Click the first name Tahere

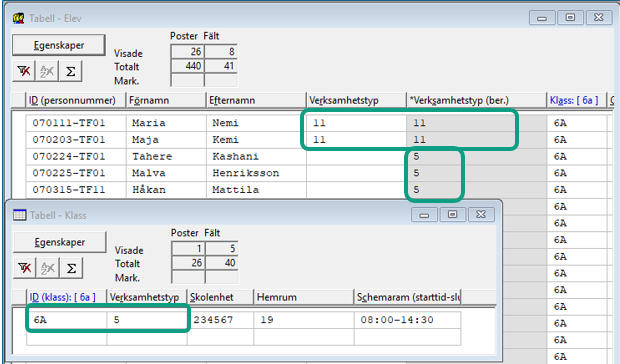(x=152, y=157)
